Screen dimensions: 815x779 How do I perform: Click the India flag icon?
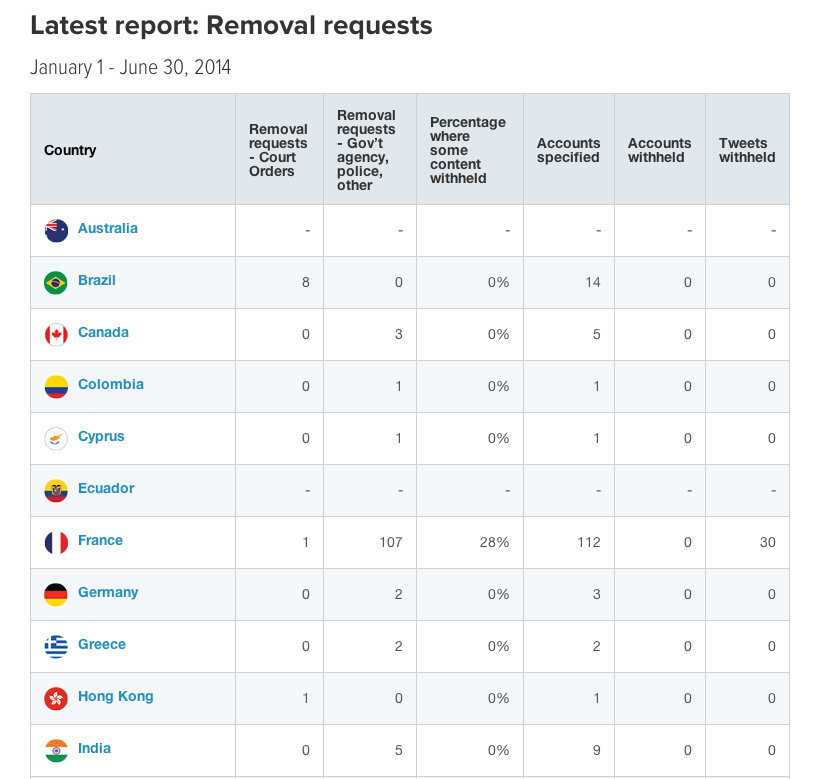click(56, 750)
